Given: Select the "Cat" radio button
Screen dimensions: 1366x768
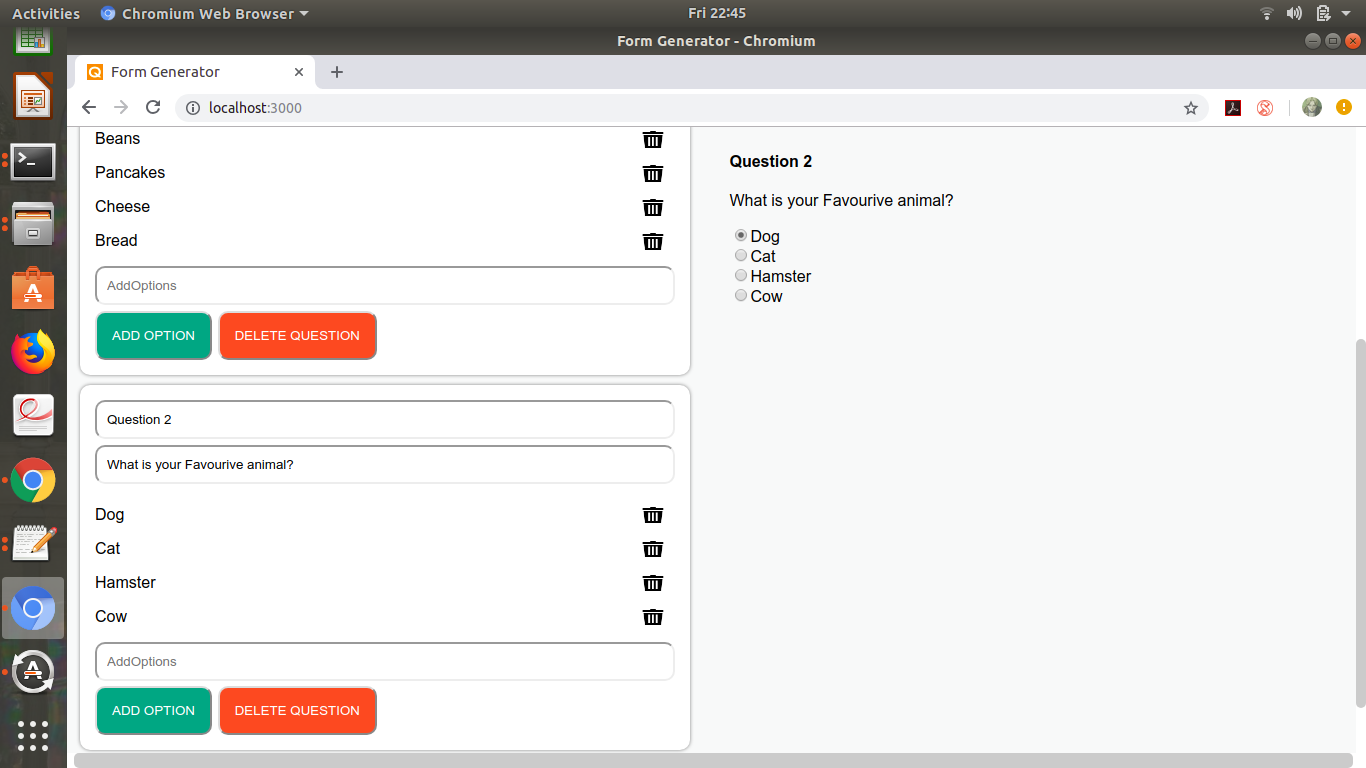Looking at the screenshot, I should 741,256.
